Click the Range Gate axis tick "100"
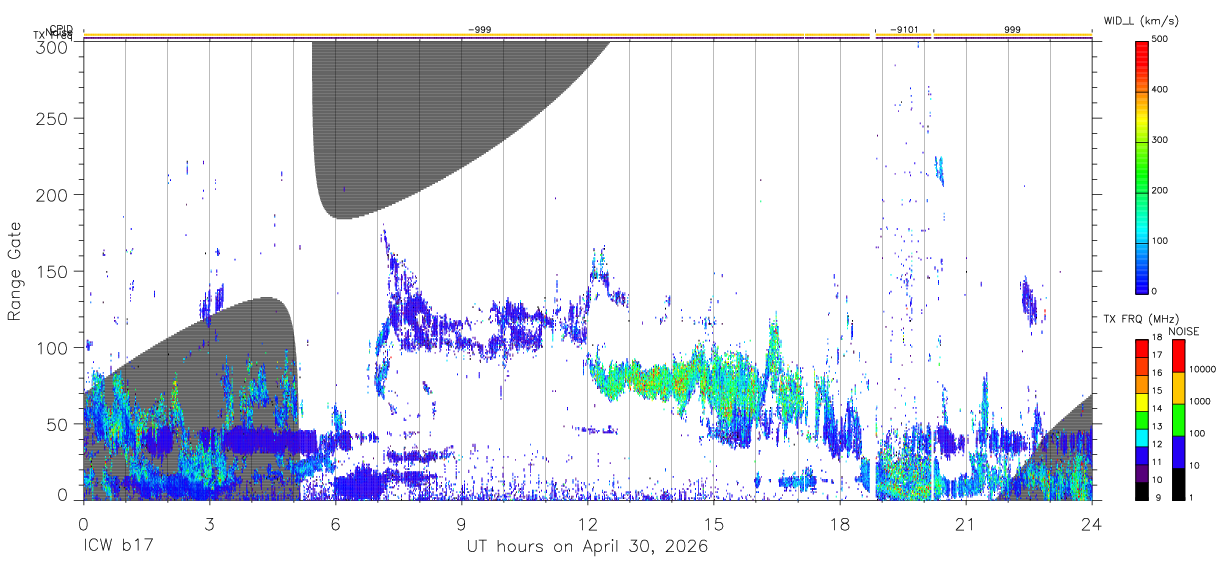 [54, 348]
